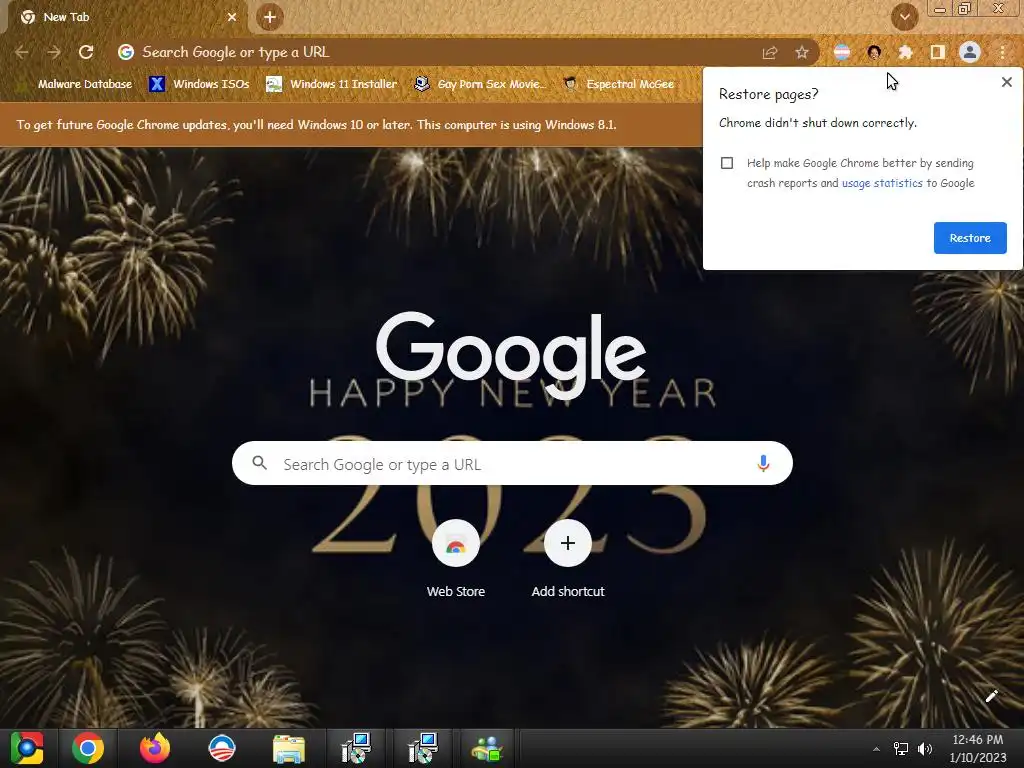The height and width of the screenshot is (768, 1024).
Task: Open the face avatar extension icon
Action: pyautogui.click(x=874, y=52)
